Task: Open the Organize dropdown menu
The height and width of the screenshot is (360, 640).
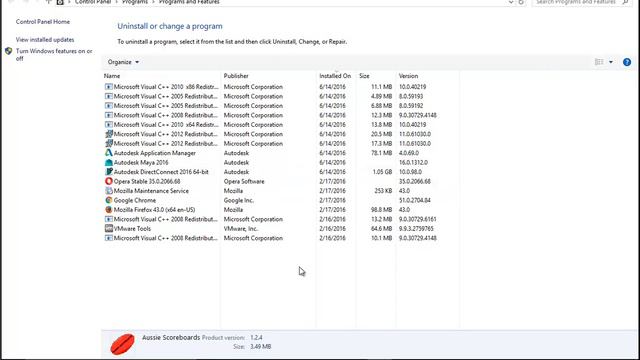Action: click(x=123, y=62)
